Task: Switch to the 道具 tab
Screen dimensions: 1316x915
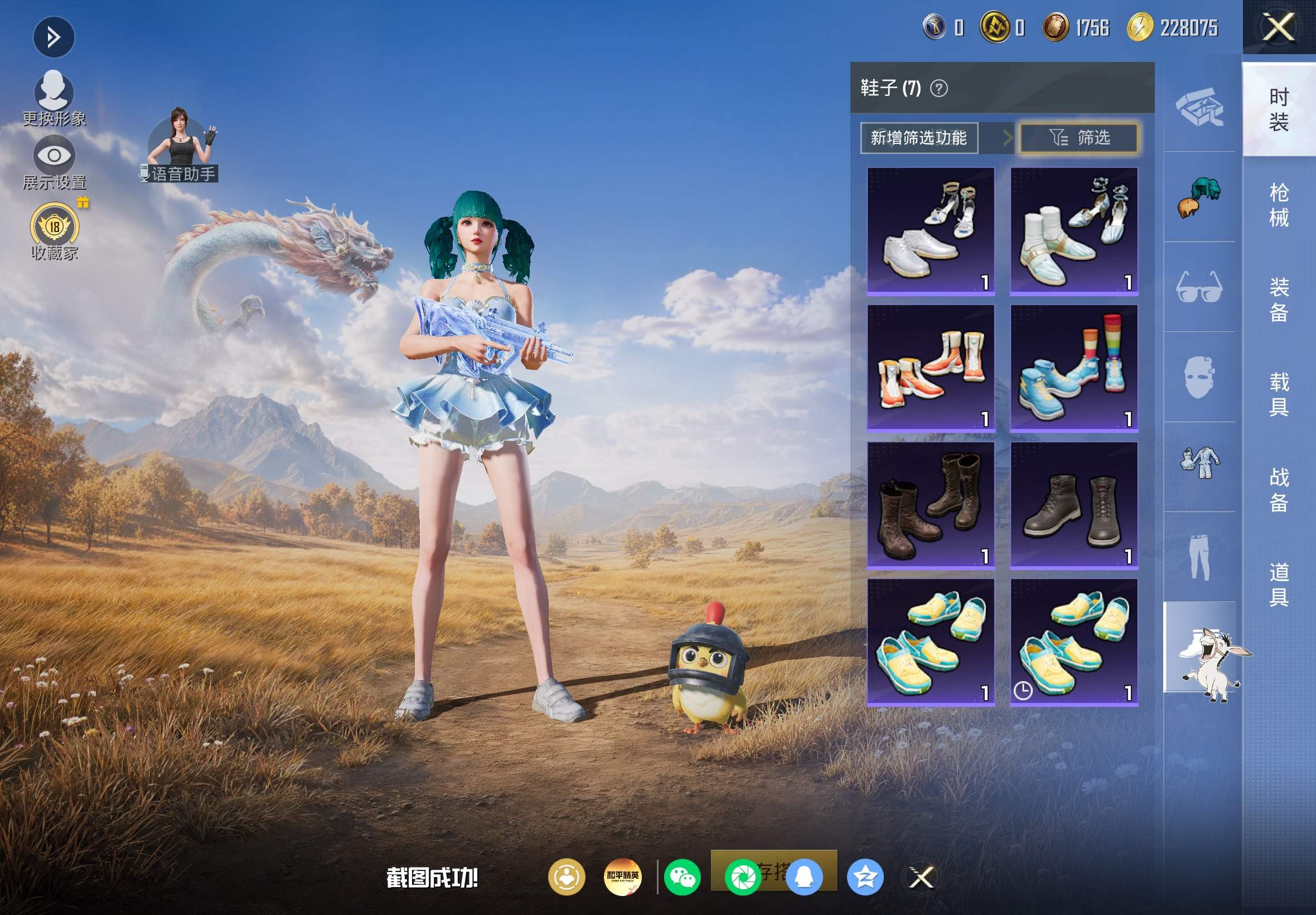Action: coord(1279,585)
